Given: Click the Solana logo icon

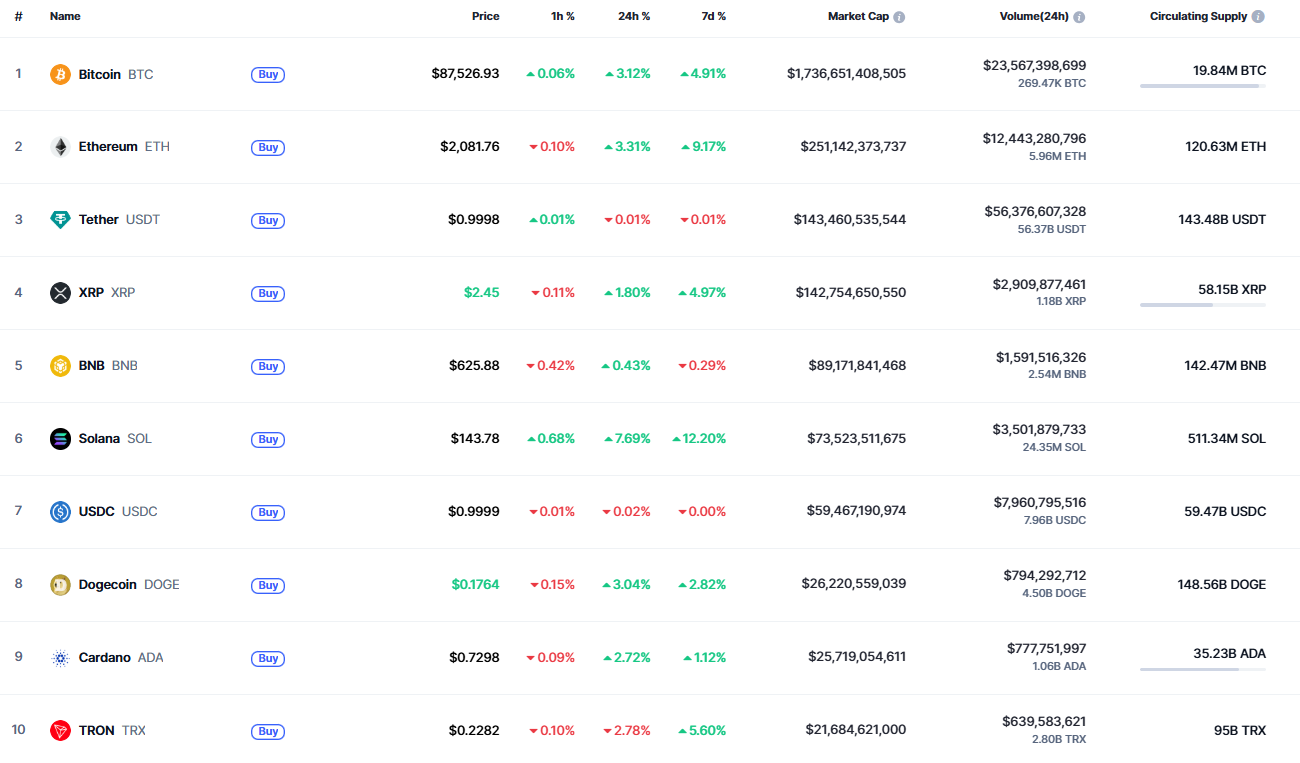Looking at the screenshot, I should click(60, 439).
